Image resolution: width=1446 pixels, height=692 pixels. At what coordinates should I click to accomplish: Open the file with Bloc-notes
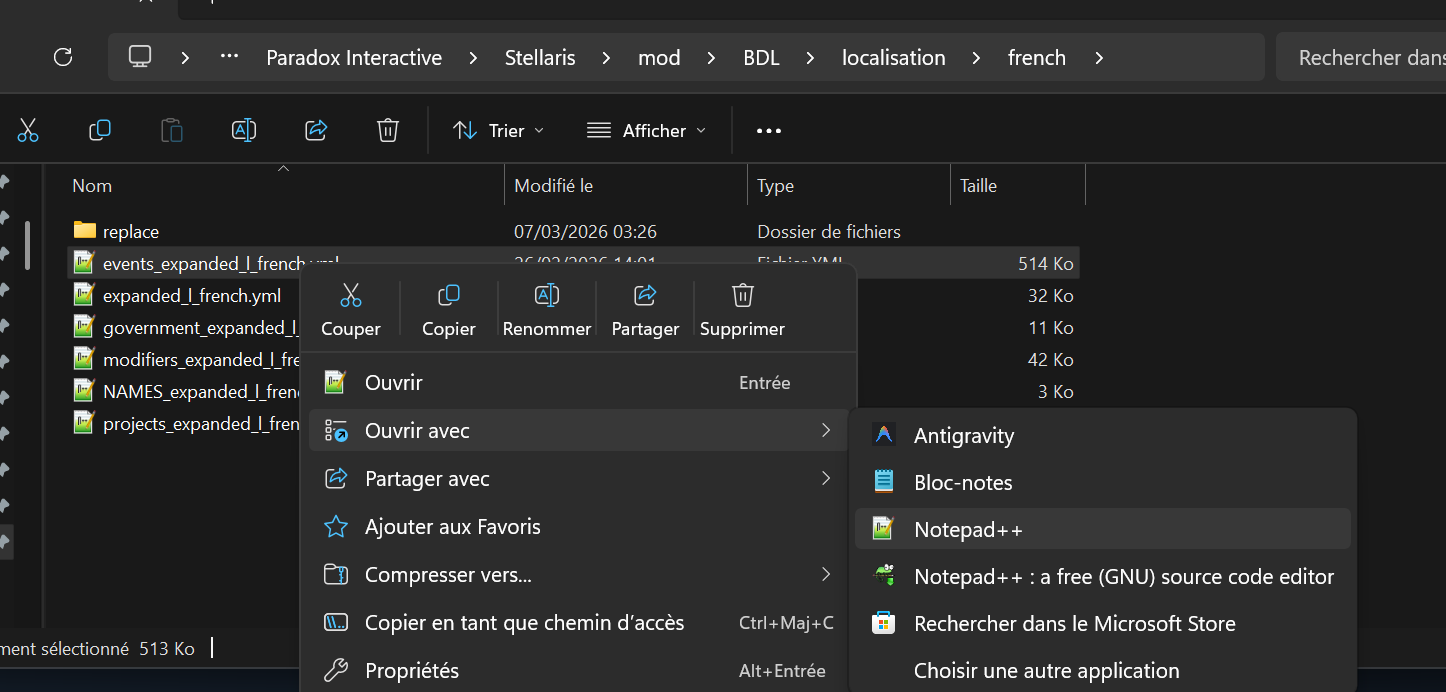coord(1102,482)
